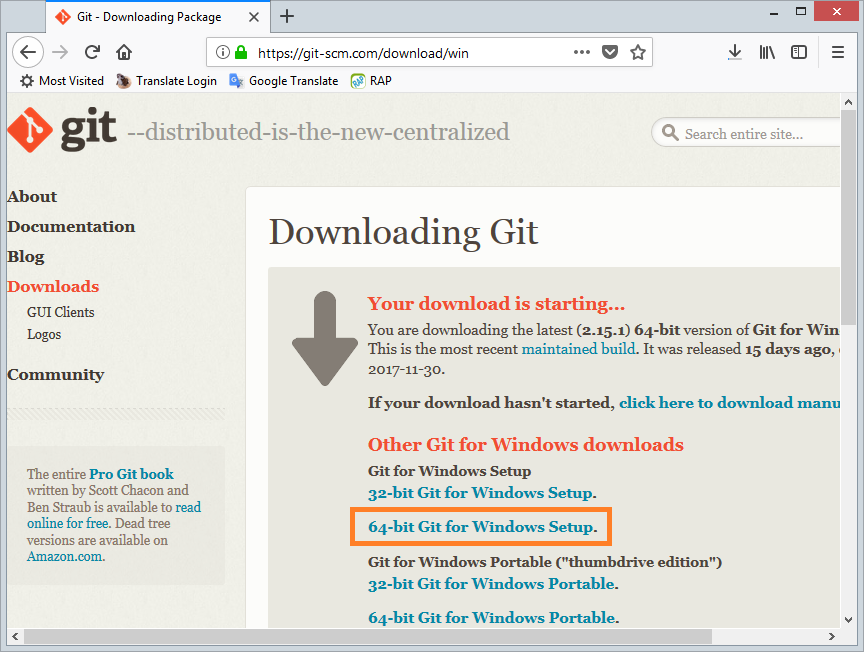This screenshot has width=864, height=652.
Task: Open the Library icon in toolbar
Action: (x=767, y=52)
